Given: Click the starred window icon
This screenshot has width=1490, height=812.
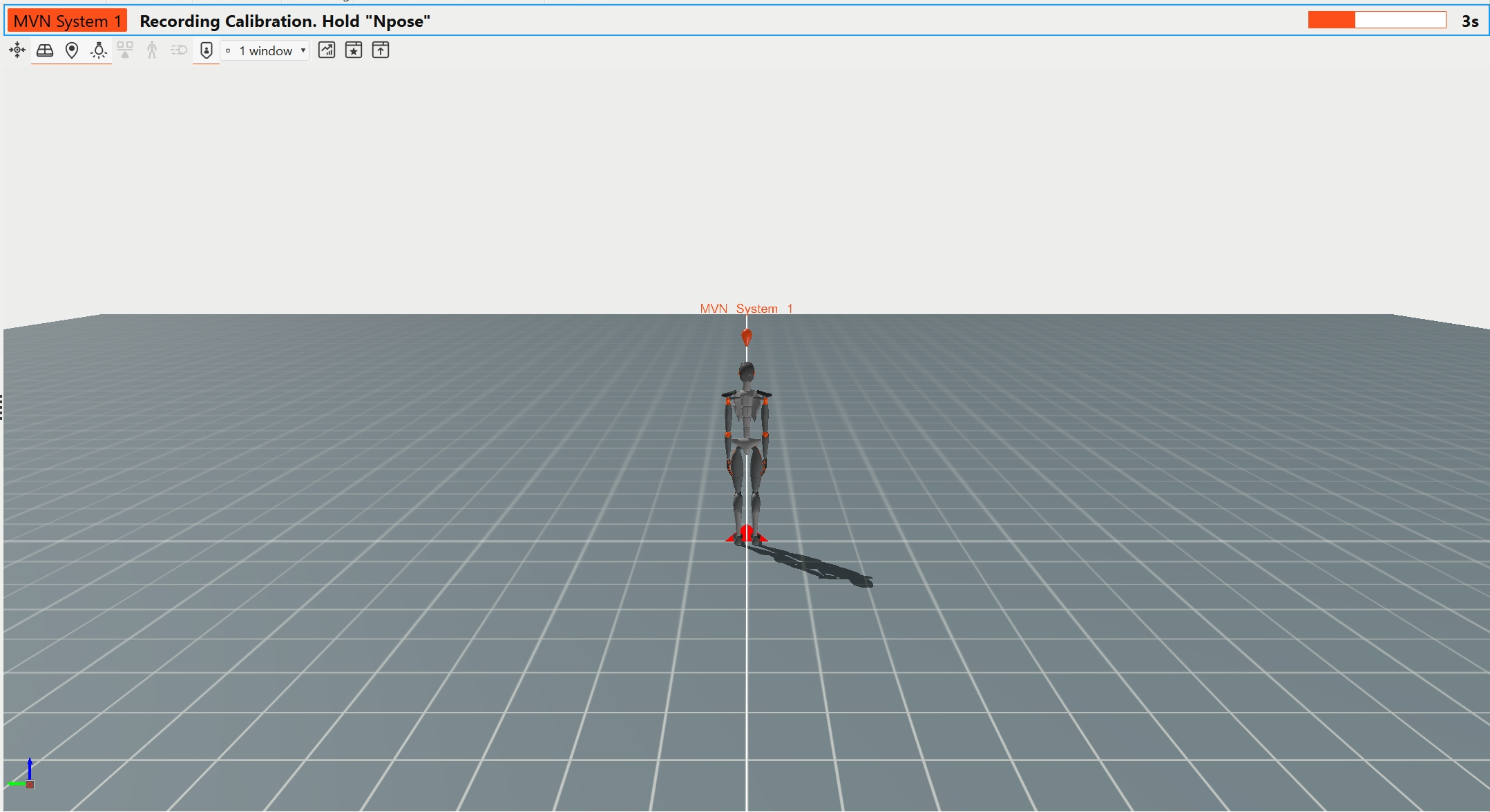Looking at the screenshot, I should [354, 50].
